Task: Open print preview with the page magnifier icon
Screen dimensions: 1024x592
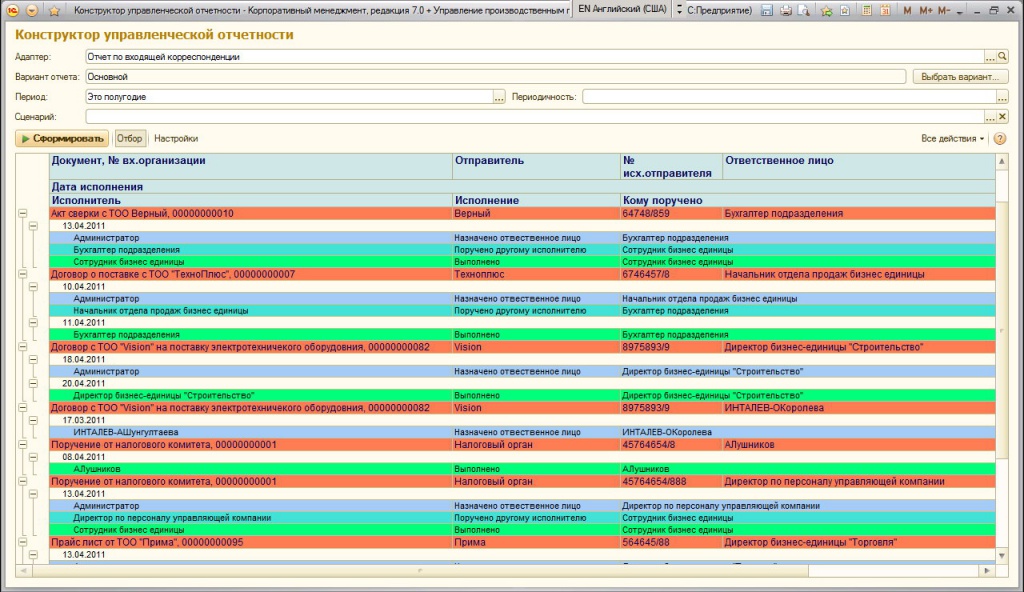Action: (x=804, y=10)
